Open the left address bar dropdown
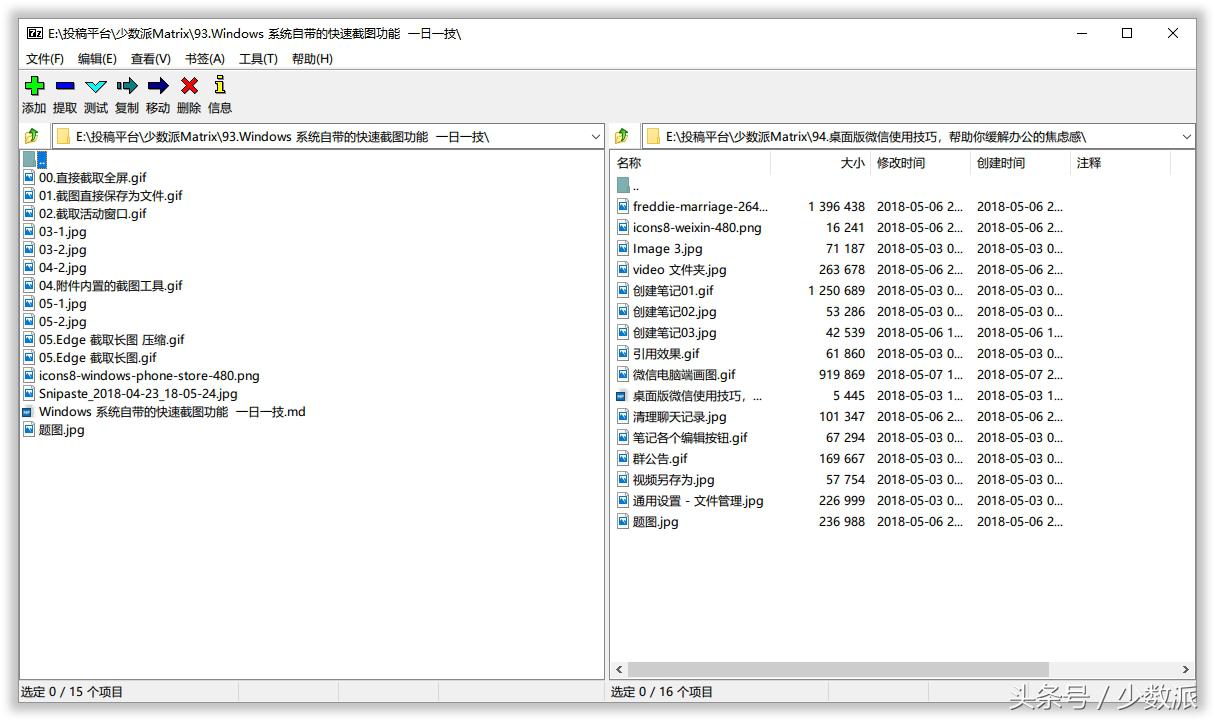 (x=596, y=135)
